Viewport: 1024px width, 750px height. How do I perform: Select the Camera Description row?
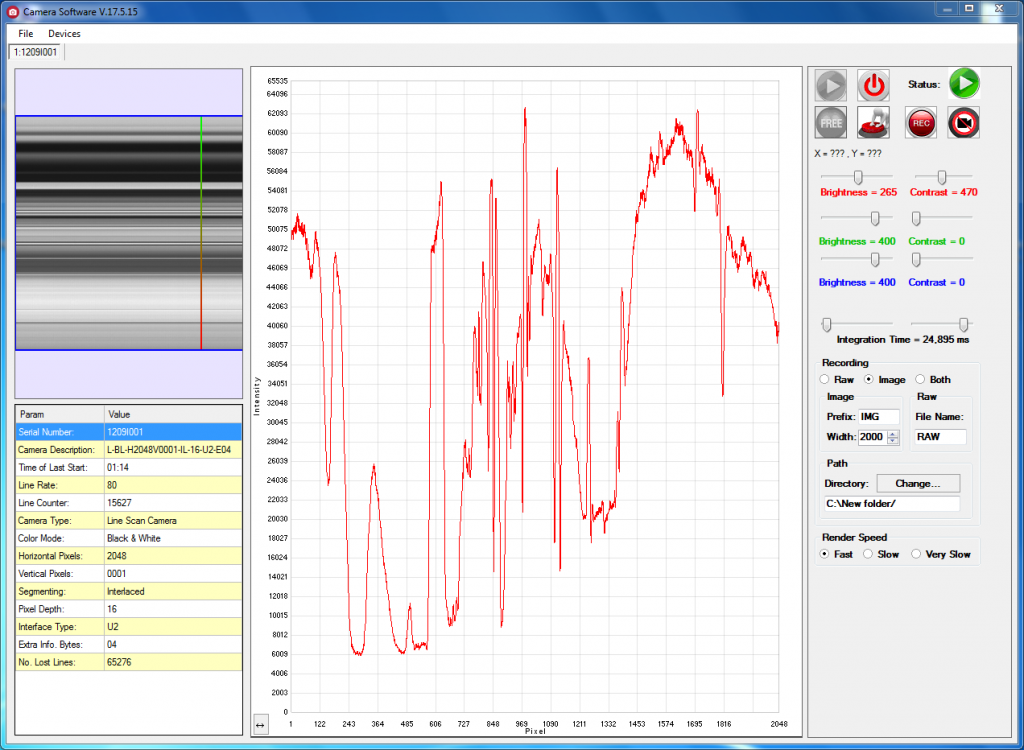[x=129, y=449]
